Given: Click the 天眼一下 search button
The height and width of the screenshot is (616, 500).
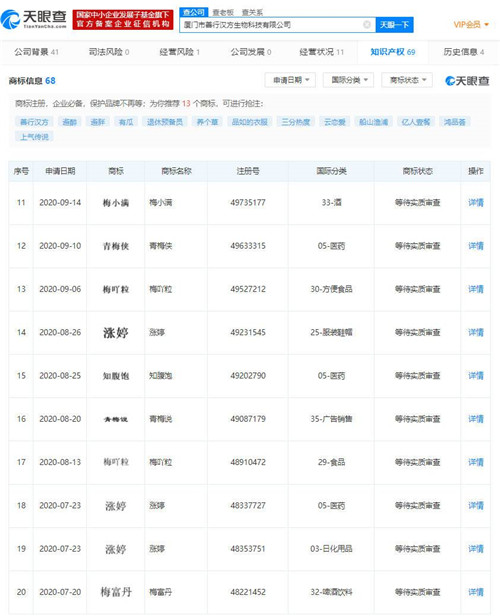Looking at the screenshot, I should pyautogui.click(x=394, y=25).
